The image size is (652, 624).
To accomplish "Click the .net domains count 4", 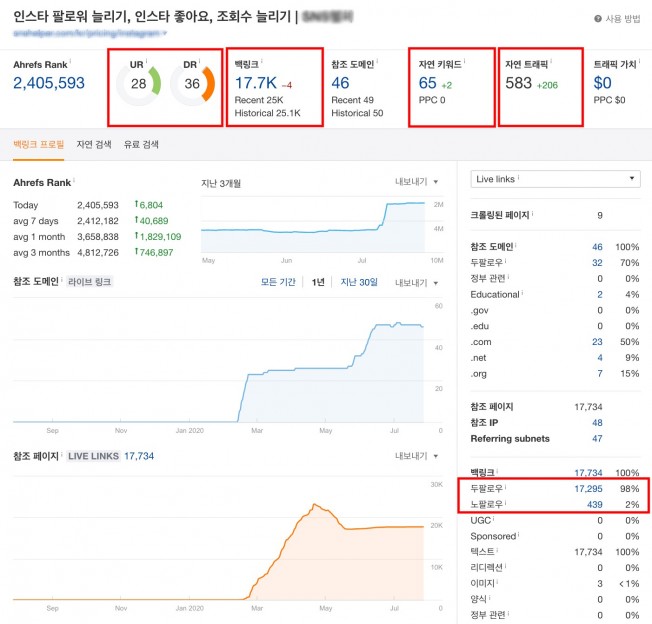I will coord(600,358).
